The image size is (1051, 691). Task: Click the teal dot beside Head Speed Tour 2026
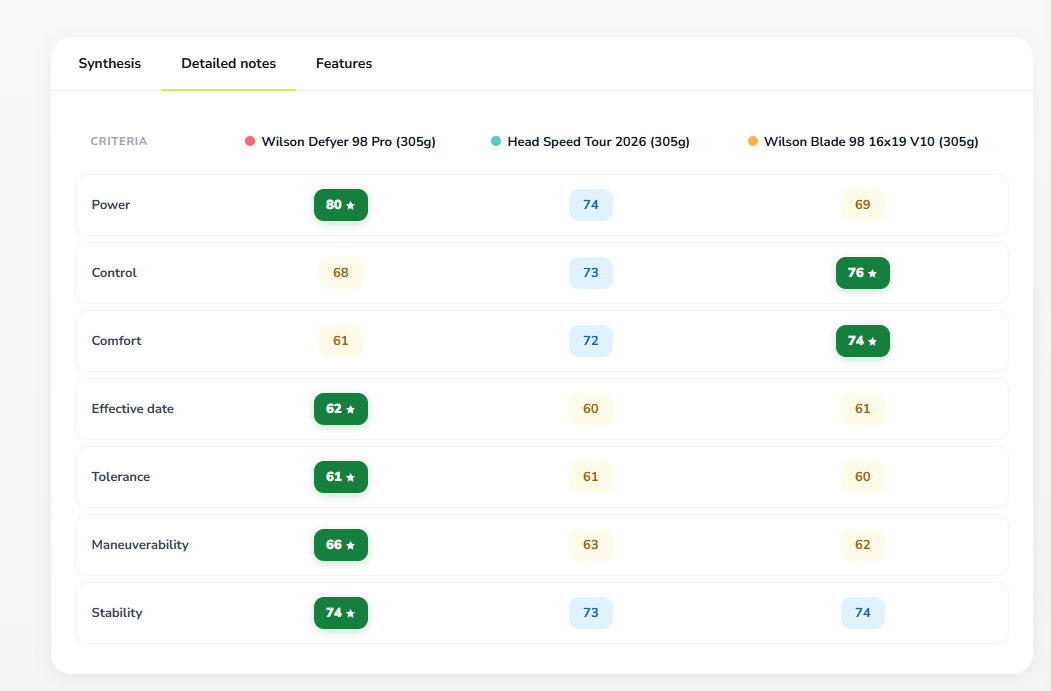tap(496, 141)
